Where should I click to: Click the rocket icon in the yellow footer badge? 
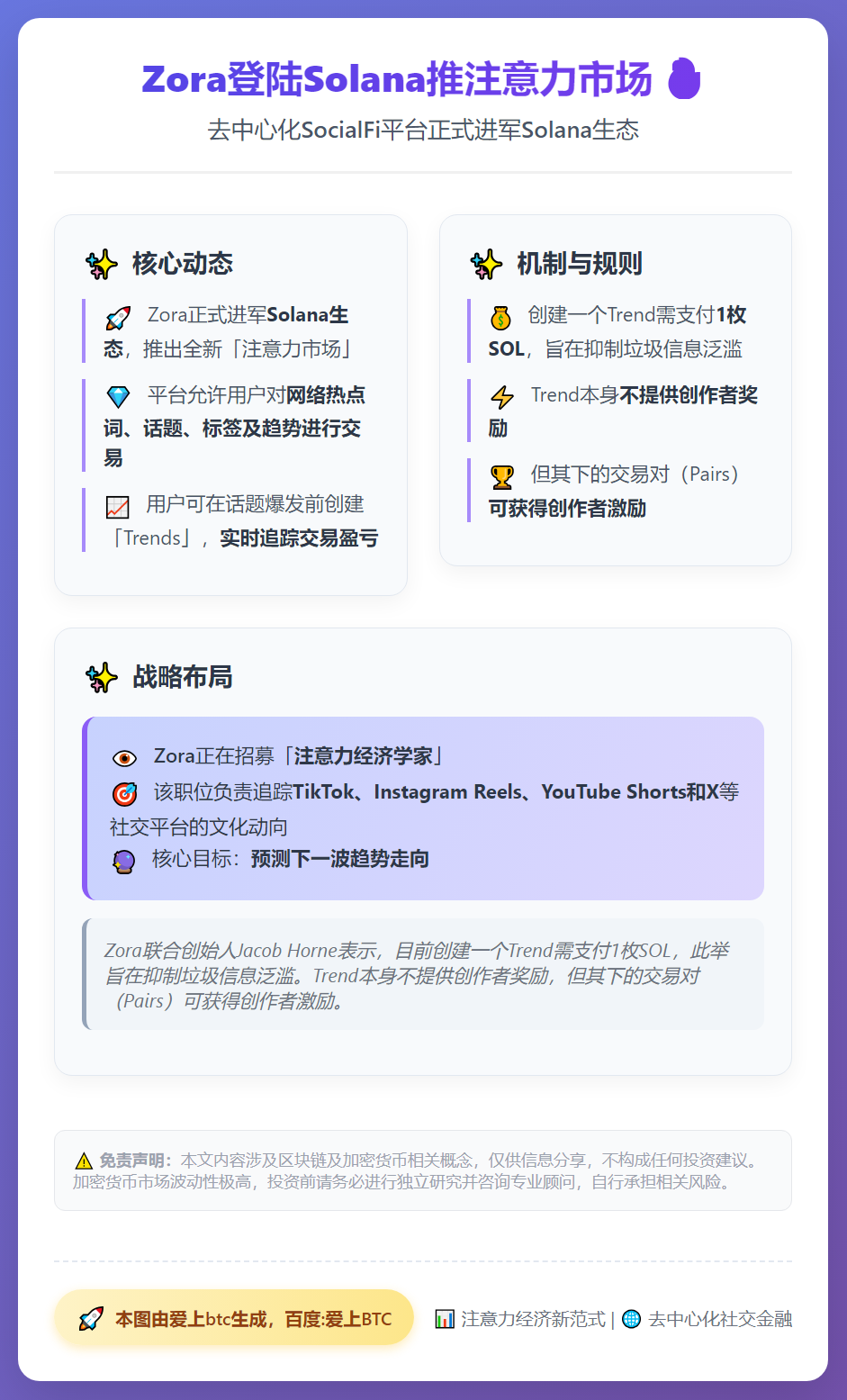pyautogui.click(x=91, y=1319)
